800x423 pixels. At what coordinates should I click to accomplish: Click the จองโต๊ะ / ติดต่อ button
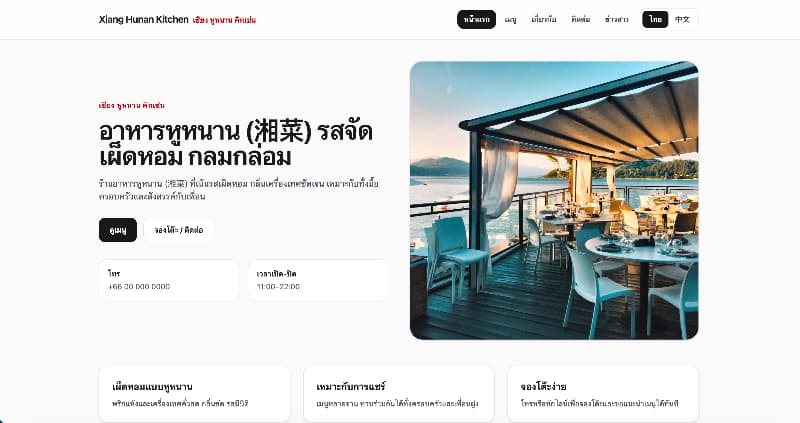(179, 230)
